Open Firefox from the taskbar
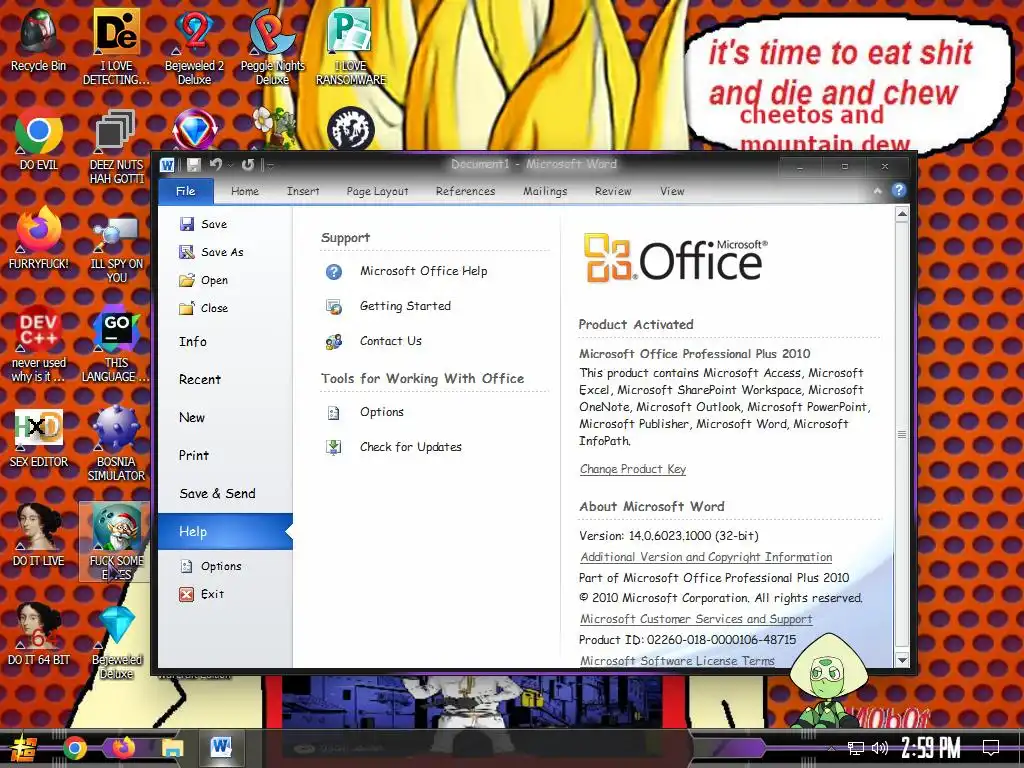Viewport: 1024px width, 768px height. click(x=123, y=747)
